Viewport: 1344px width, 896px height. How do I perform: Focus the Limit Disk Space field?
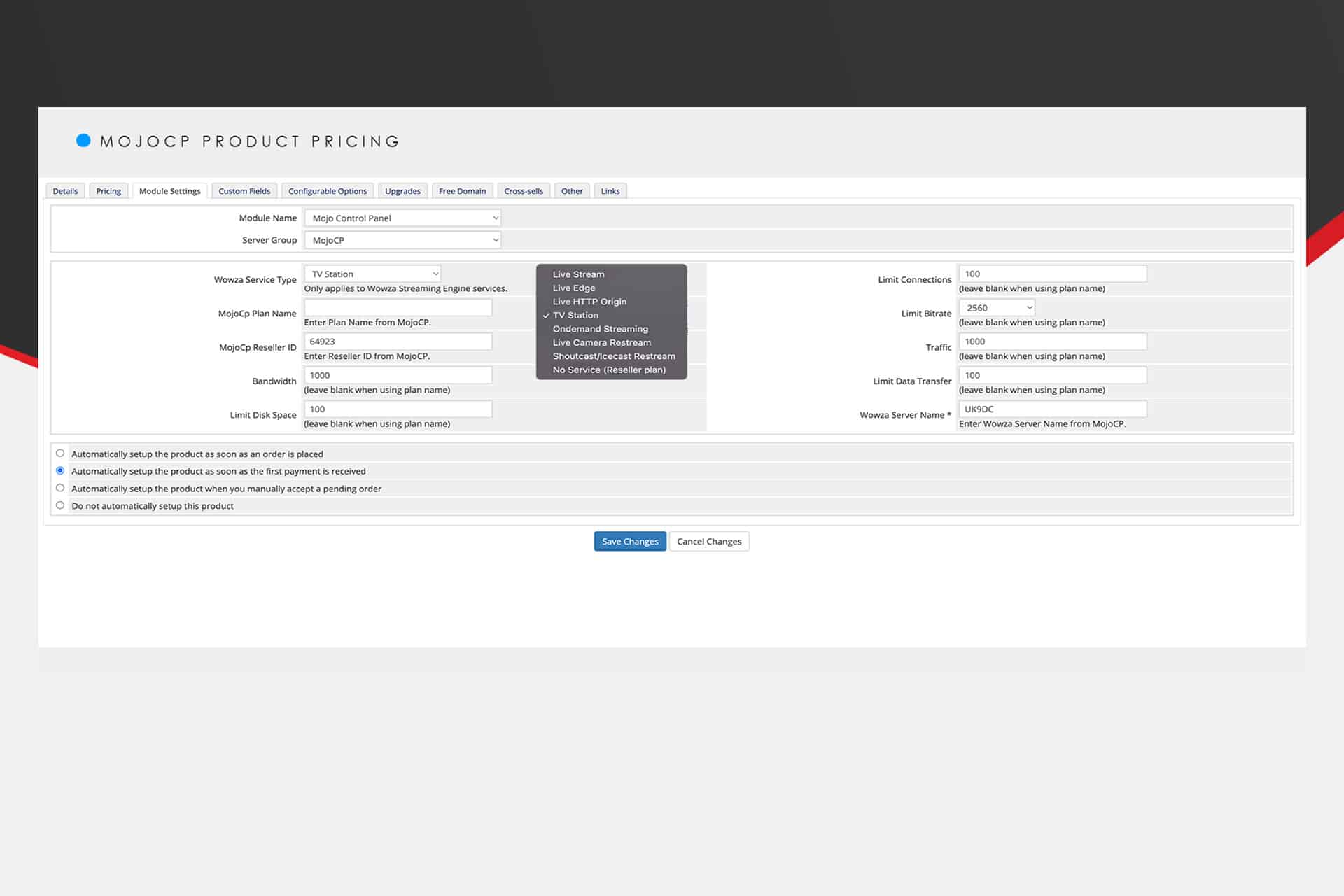click(x=398, y=409)
